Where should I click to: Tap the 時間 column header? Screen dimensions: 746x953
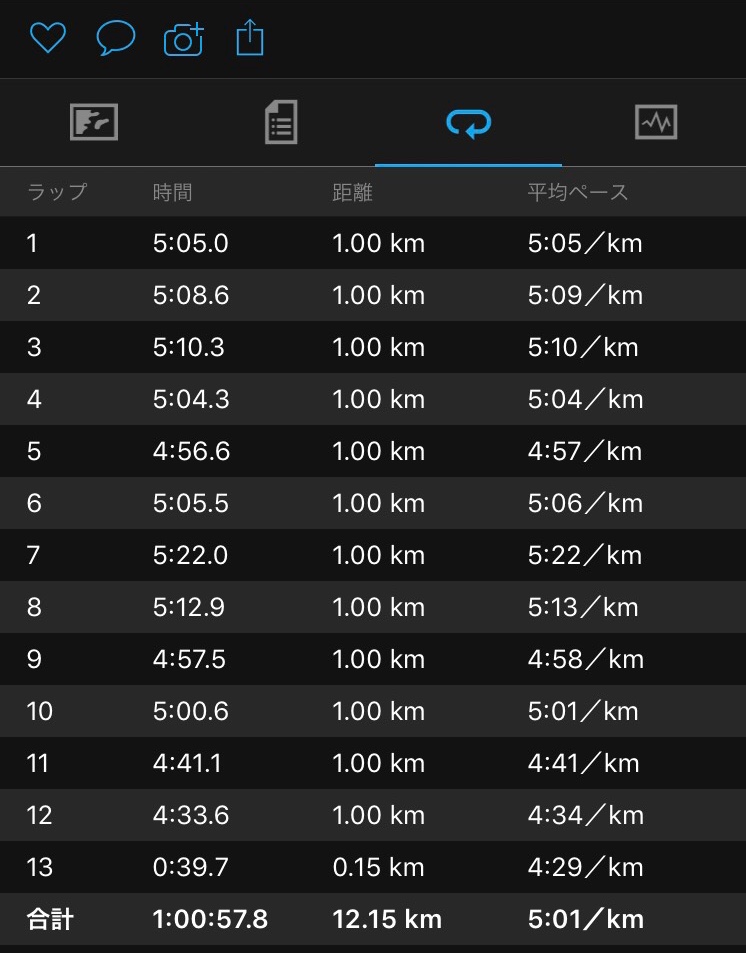click(x=172, y=192)
